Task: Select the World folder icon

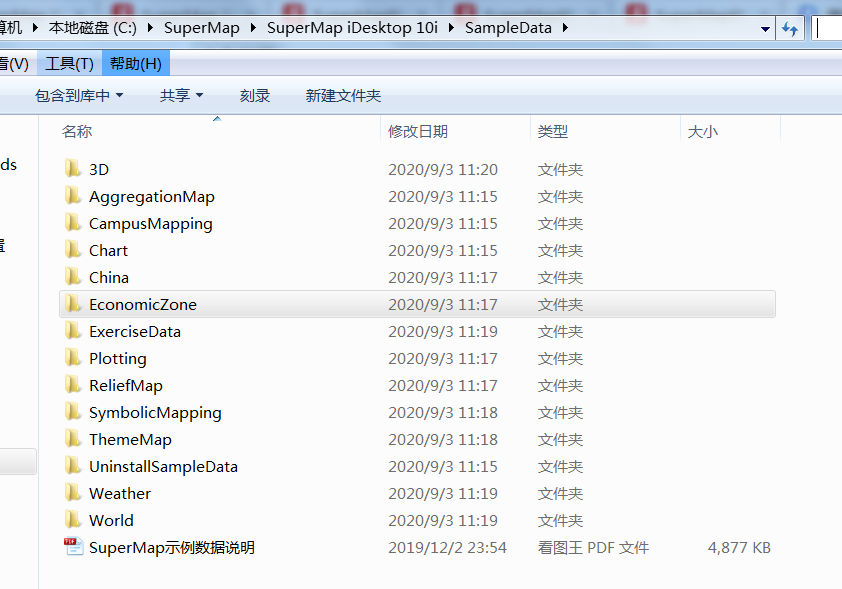Action: coord(72,519)
